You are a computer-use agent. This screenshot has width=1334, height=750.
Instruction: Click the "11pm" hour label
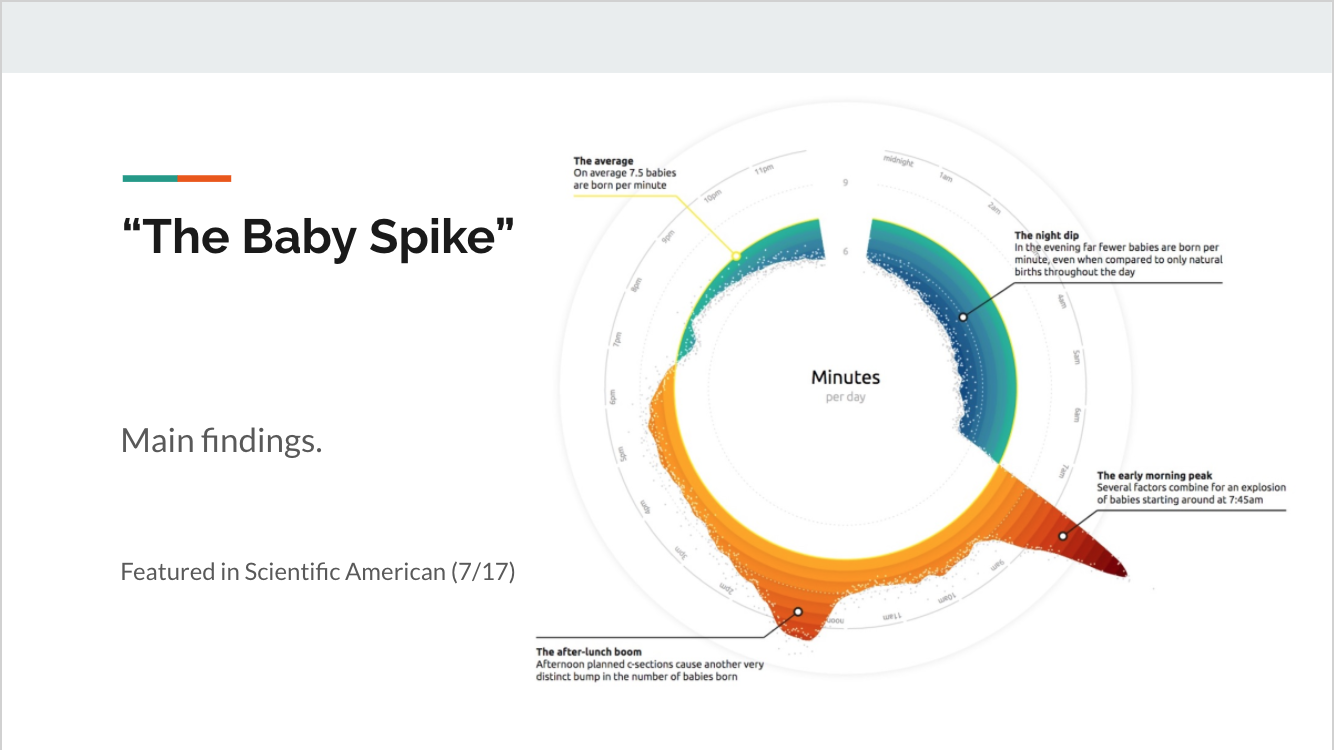coord(764,170)
